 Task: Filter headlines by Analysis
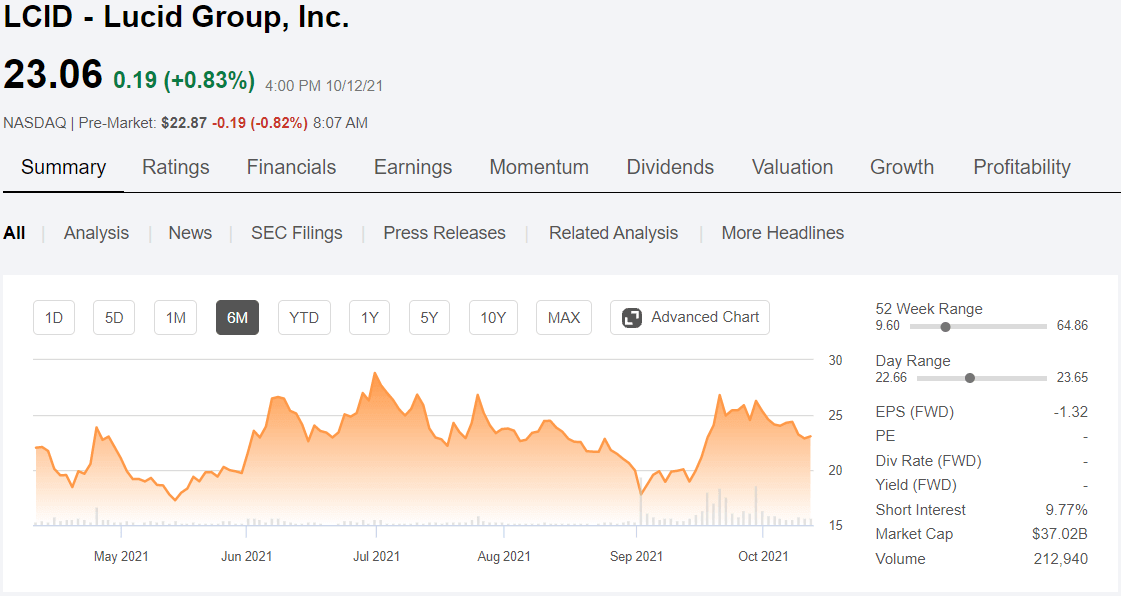pos(97,233)
